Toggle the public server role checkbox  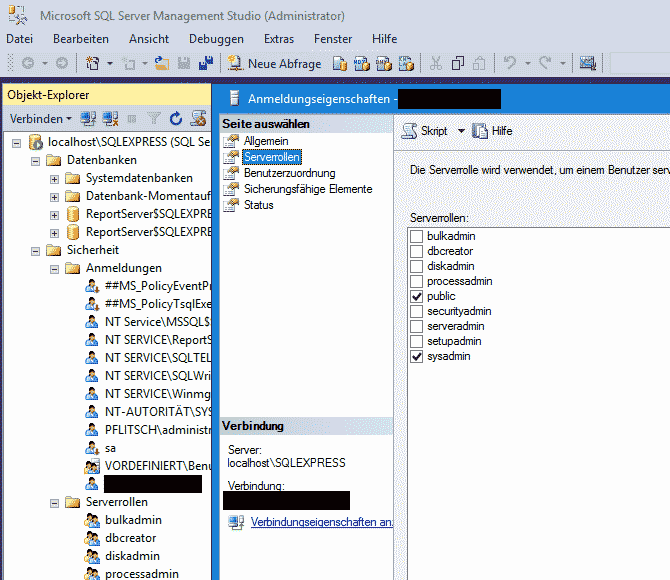[x=417, y=296]
